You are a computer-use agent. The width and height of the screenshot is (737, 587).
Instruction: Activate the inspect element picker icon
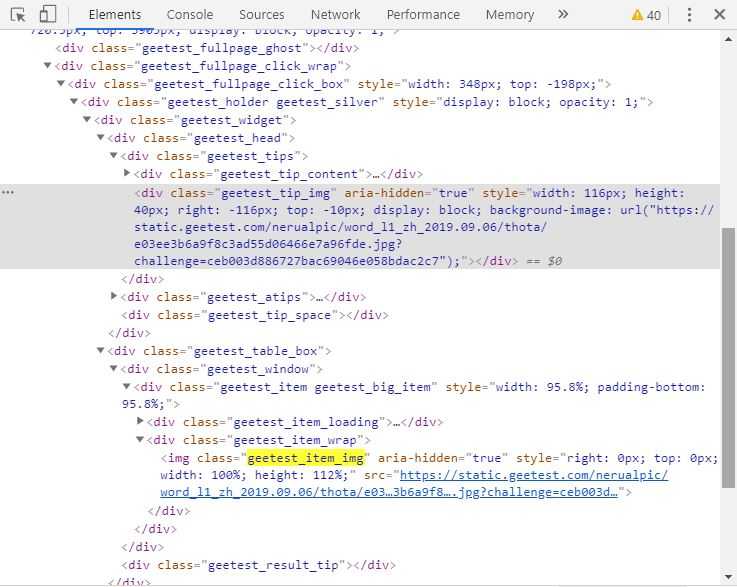point(18,15)
